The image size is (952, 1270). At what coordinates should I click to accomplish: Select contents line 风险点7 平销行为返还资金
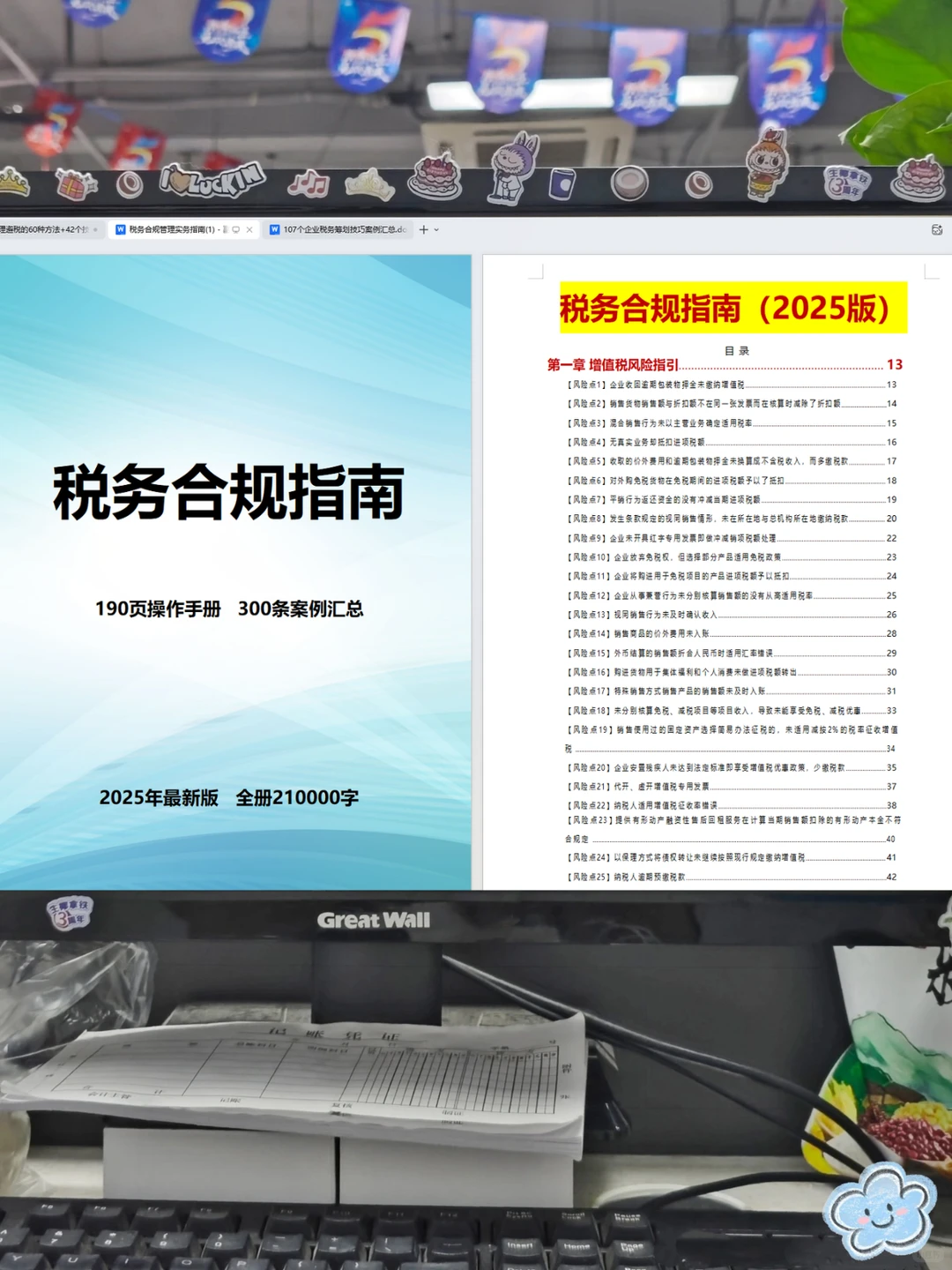point(730,499)
